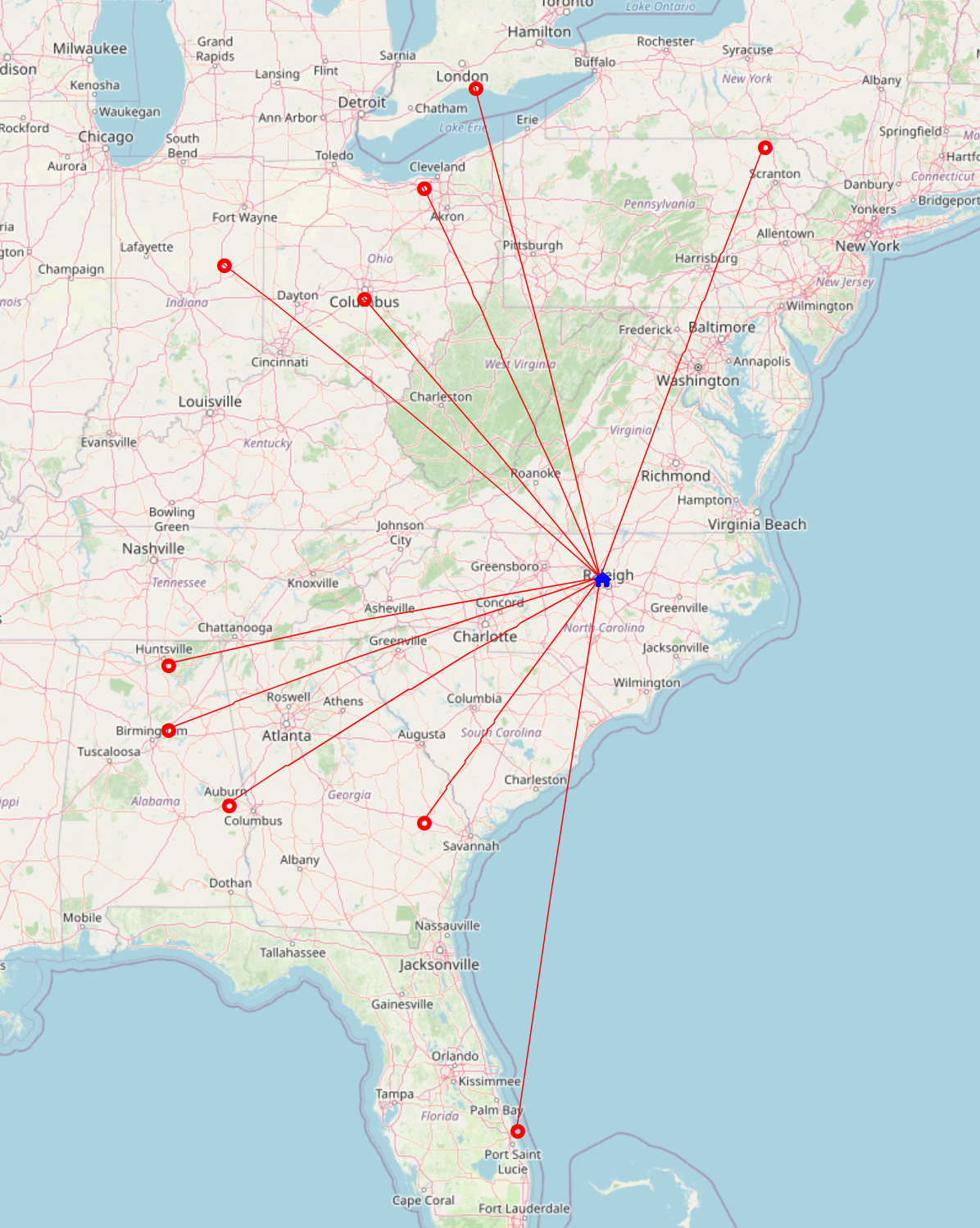Click the red marker below Huntsville
This screenshot has width=980, height=1228.
169,666
